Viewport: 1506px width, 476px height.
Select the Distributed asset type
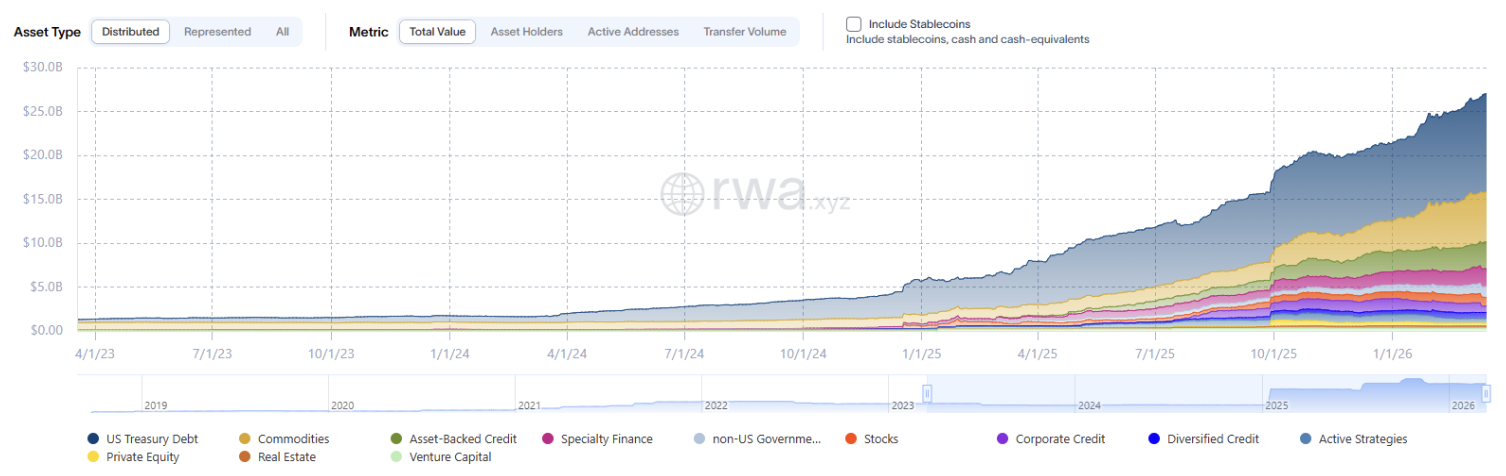(130, 32)
